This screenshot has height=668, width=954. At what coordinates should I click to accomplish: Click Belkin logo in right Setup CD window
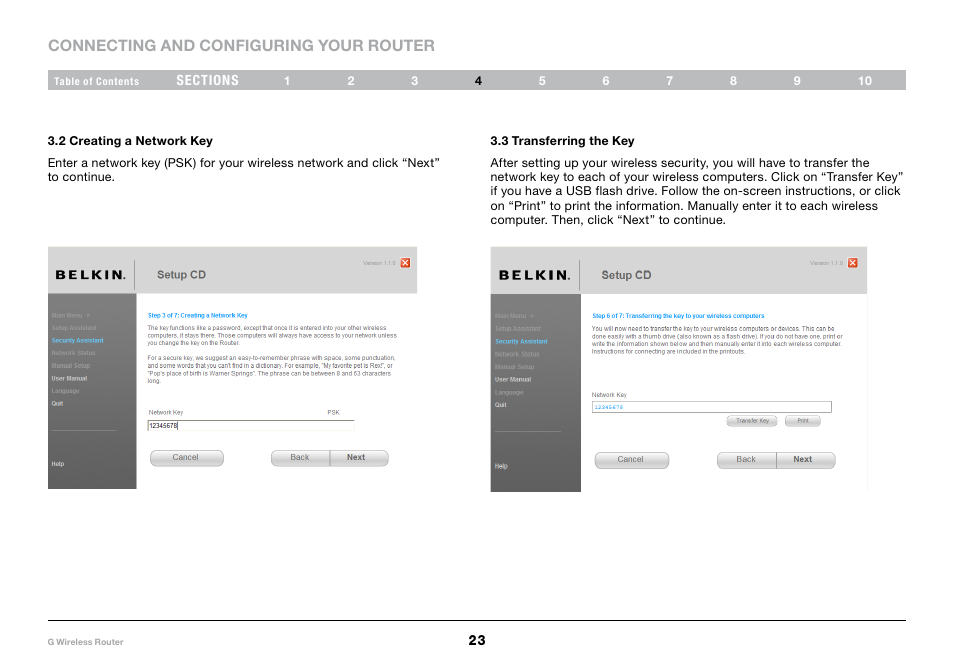point(534,275)
